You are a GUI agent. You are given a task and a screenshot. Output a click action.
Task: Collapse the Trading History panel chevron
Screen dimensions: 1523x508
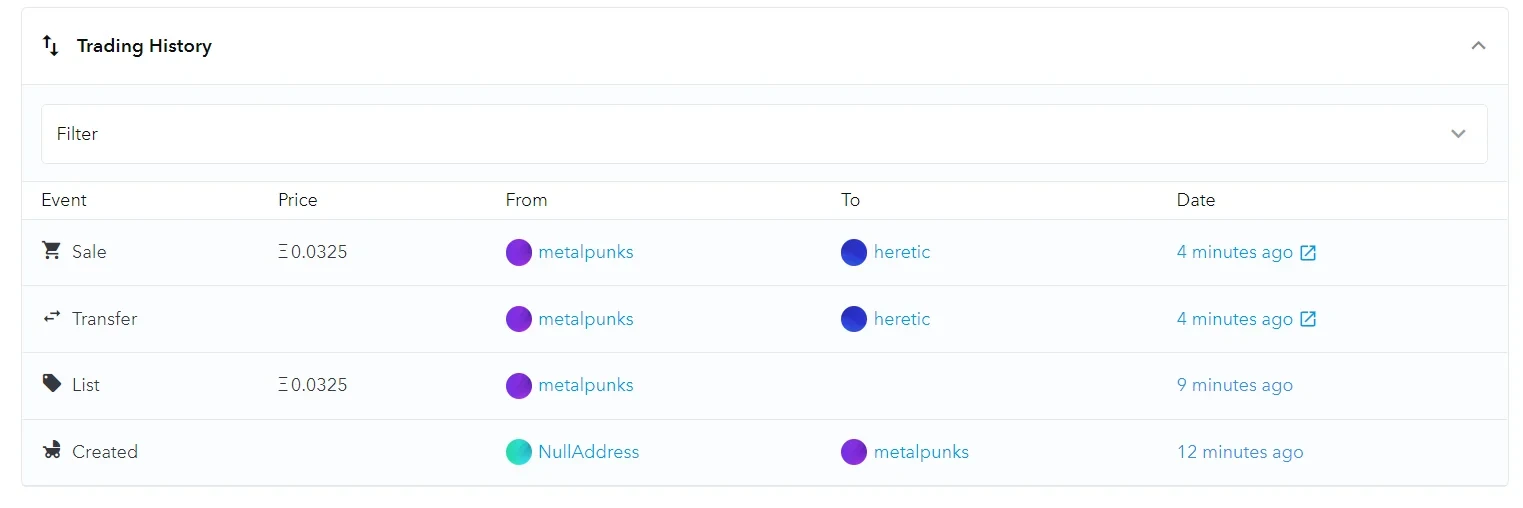tap(1478, 46)
